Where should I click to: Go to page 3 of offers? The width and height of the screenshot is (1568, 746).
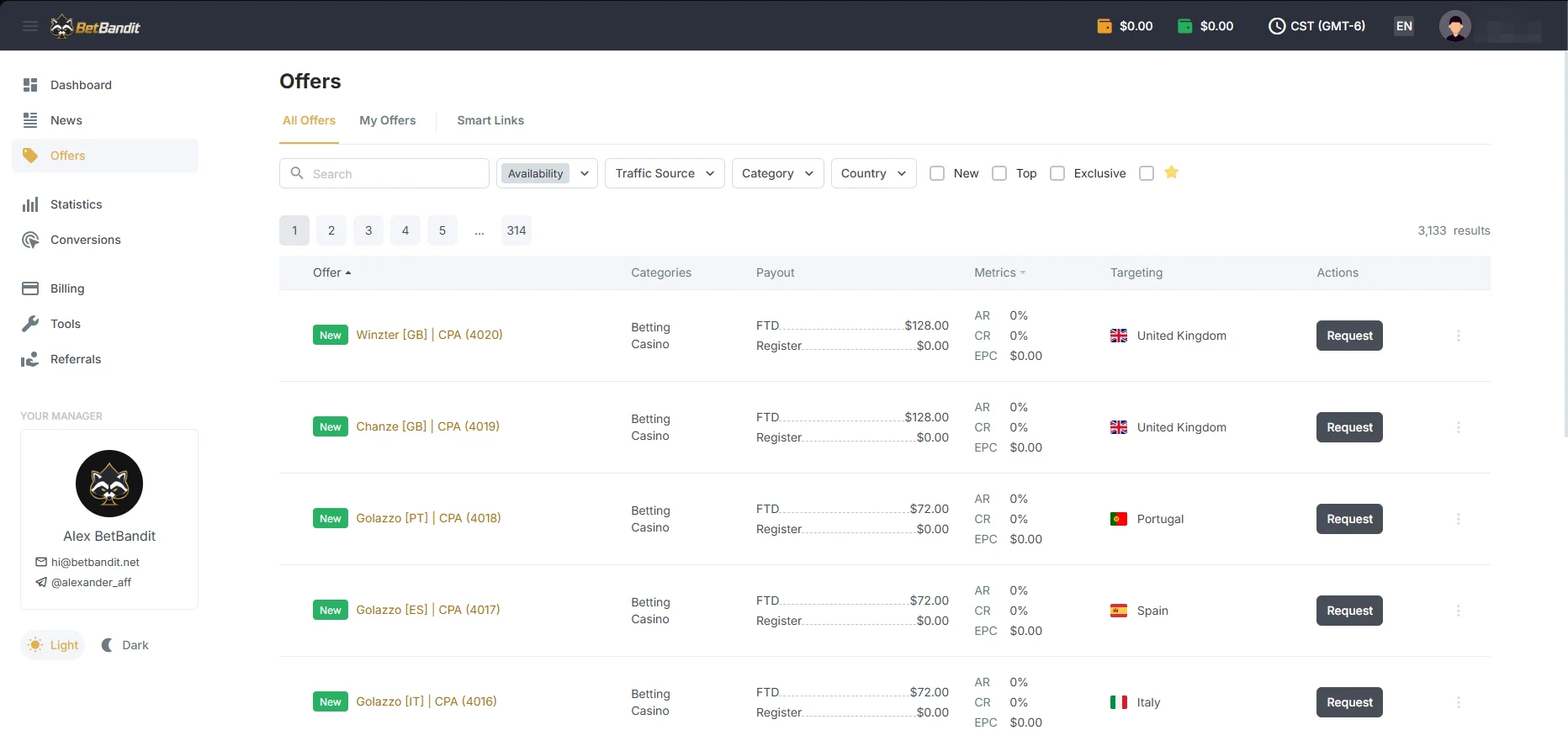click(368, 230)
